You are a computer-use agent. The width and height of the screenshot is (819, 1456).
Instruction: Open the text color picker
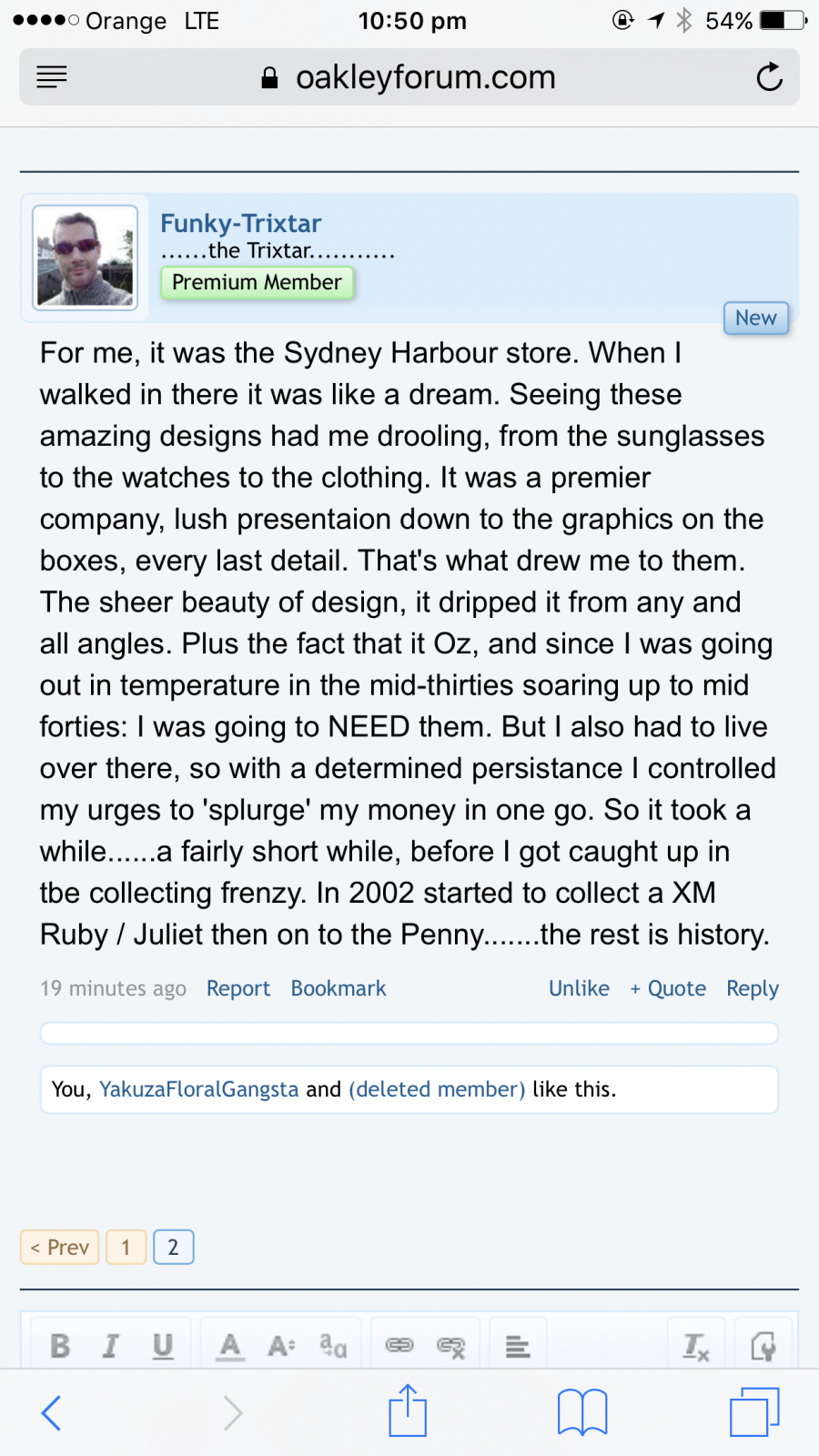pos(230,1345)
